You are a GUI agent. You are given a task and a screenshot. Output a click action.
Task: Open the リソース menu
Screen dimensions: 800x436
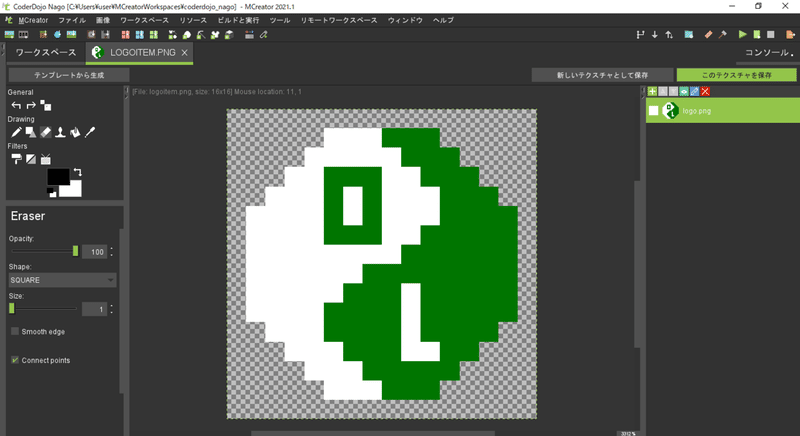(x=193, y=20)
